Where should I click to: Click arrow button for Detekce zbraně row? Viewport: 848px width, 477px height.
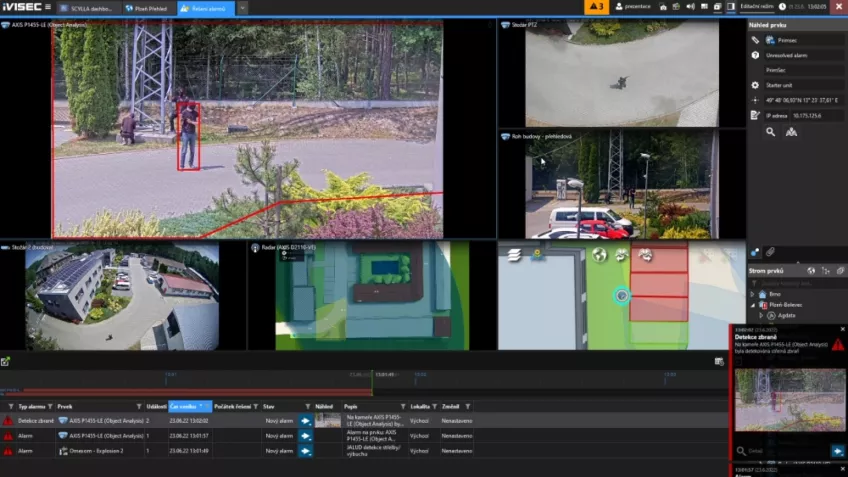pos(306,421)
